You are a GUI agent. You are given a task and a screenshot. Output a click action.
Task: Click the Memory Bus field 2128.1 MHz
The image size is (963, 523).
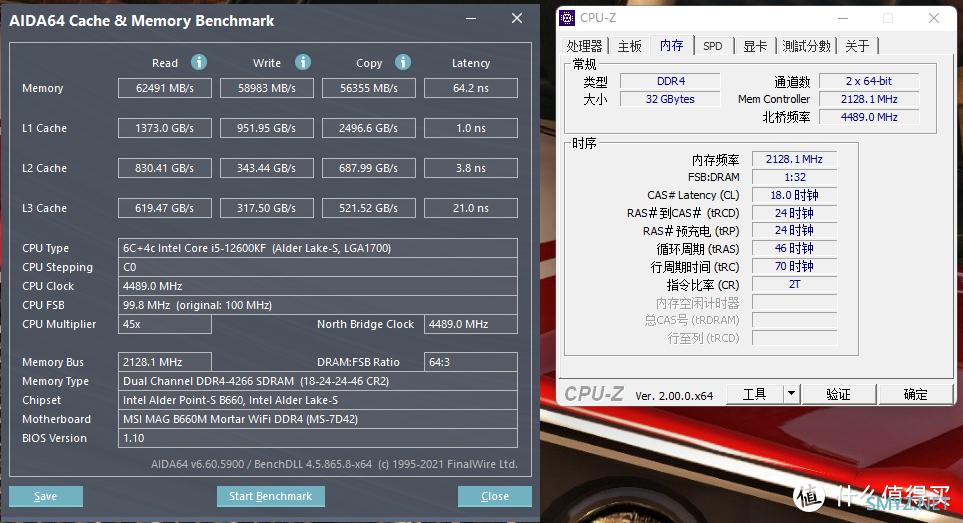(165, 362)
